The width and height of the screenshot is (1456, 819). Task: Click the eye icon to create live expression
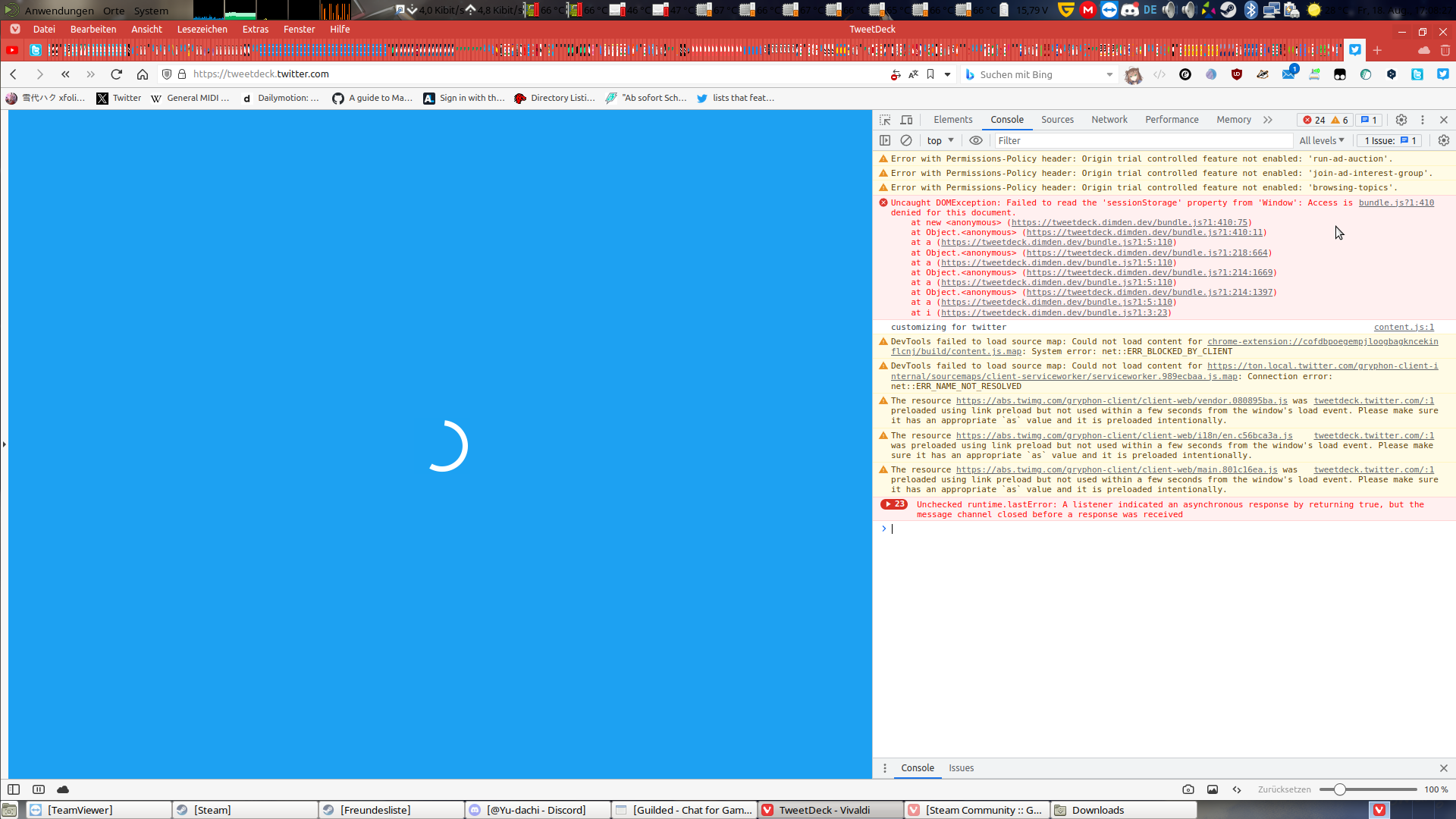tap(975, 140)
